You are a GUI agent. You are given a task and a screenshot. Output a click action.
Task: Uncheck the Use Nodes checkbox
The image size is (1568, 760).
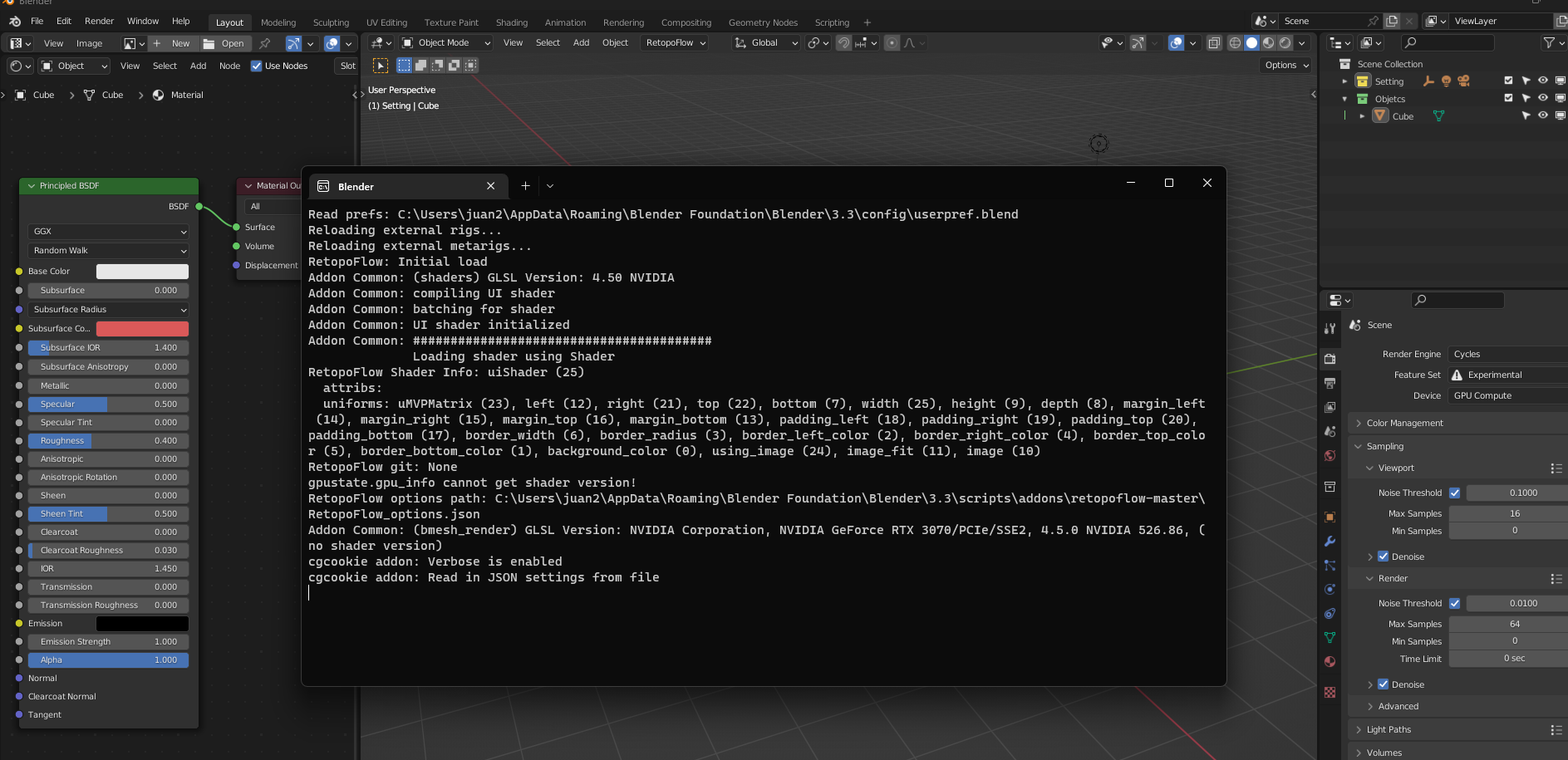(256, 66)
